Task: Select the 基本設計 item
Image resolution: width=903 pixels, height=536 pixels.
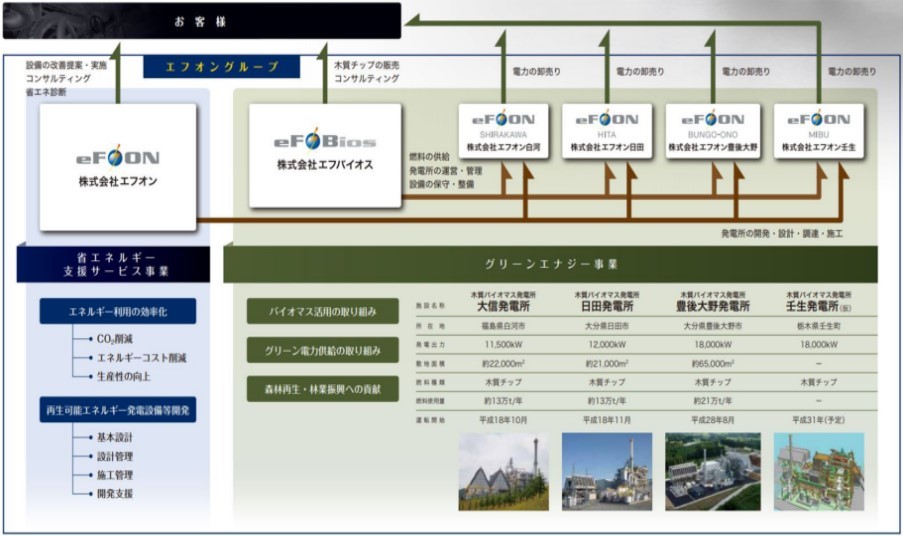Action: 115,437
